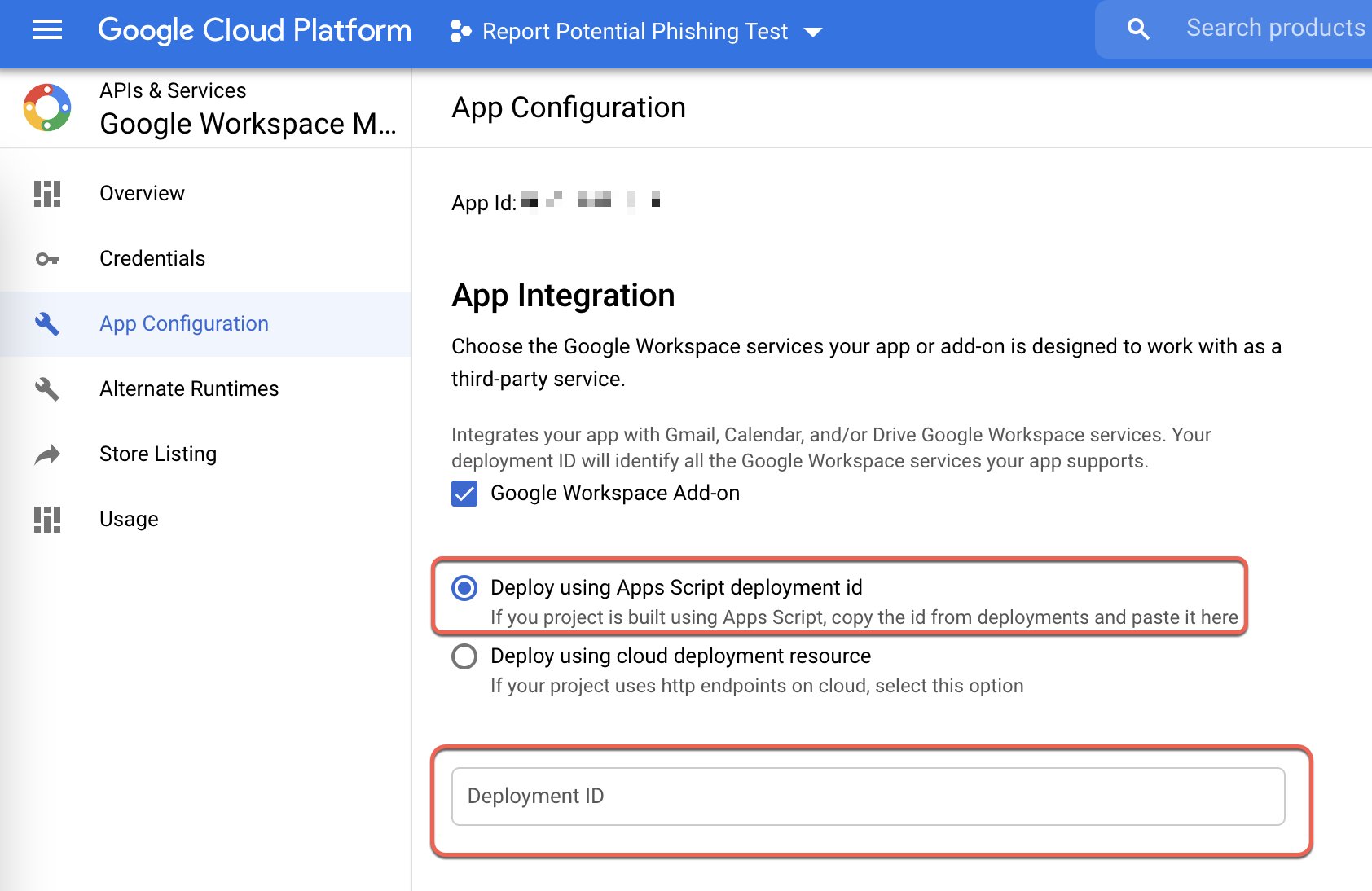Image resolution: width=1372 pixels, height=891 pixels.
Task: Click the search magnifier icon
Action: point(1138,30)
